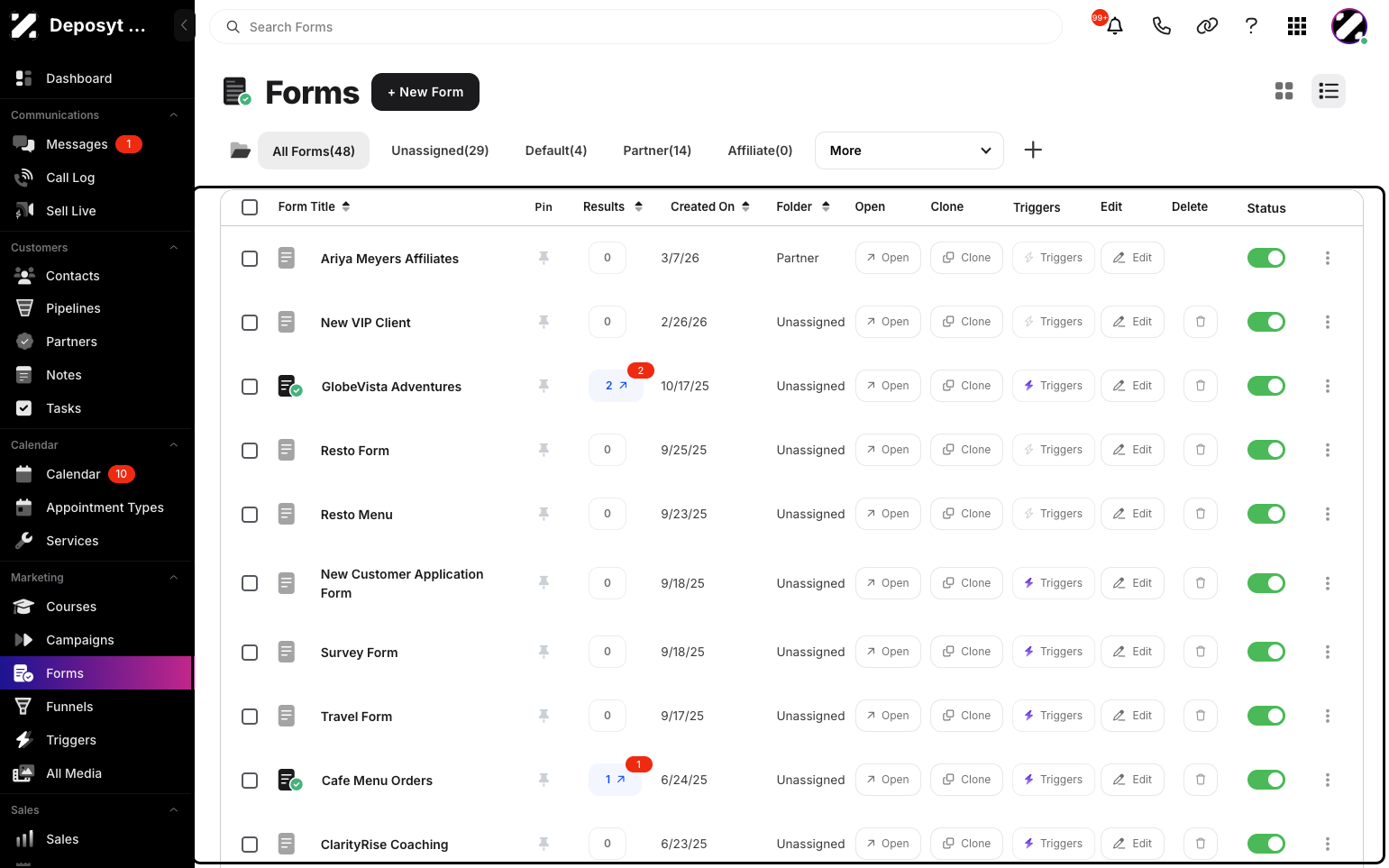Open the apps grid menu
The image size is (1389, 868).
click(x=1297, y=26)
